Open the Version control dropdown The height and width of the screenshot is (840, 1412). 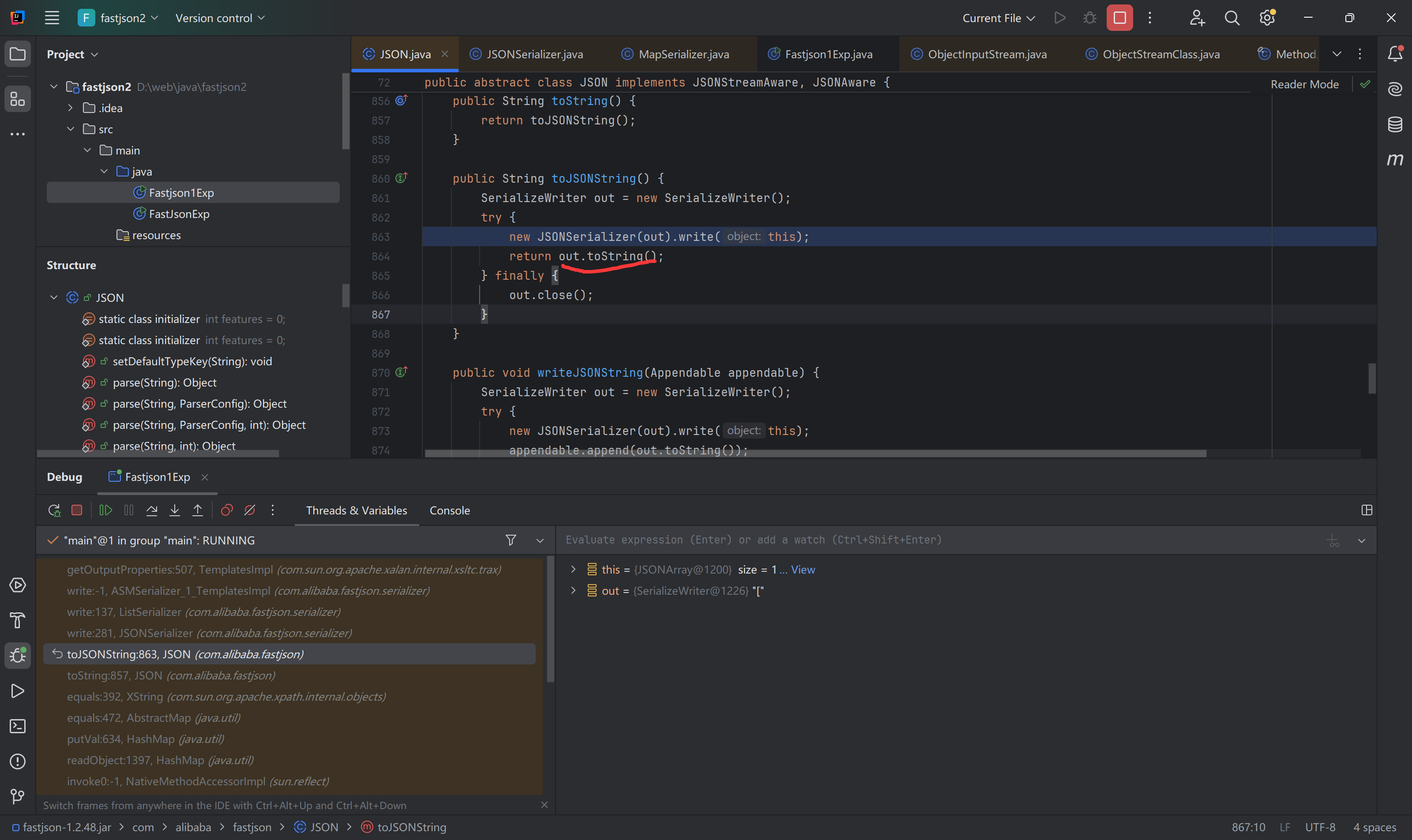click(220, 18)
